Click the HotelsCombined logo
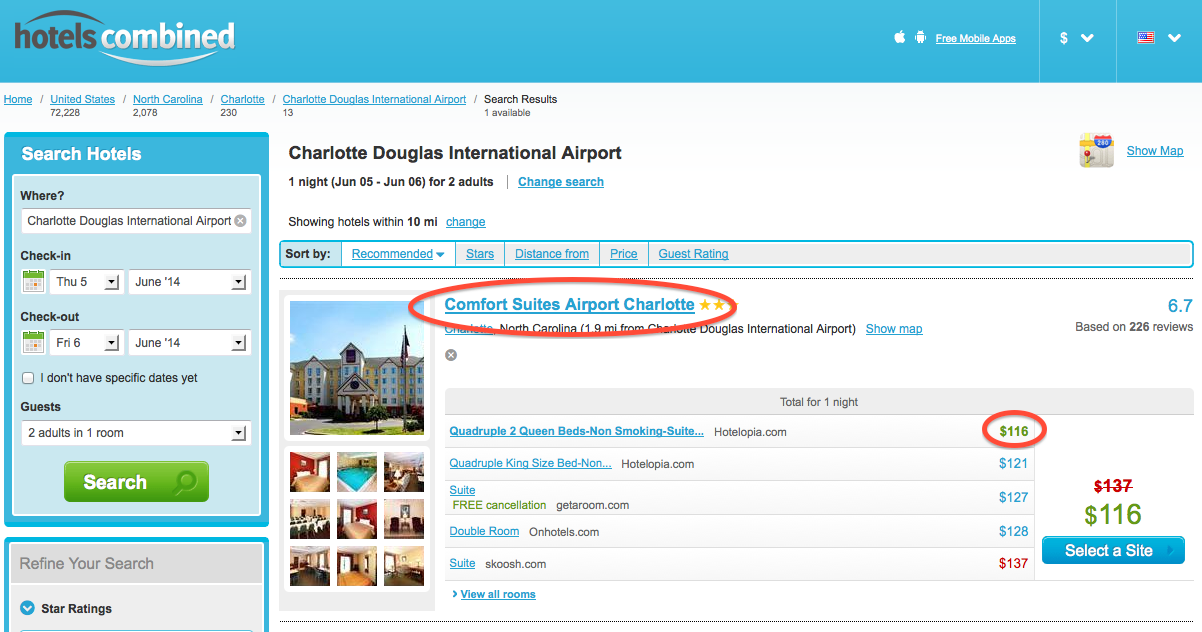Image resolution: width=1202 pixels, height=632 pixels. (124, 40)
